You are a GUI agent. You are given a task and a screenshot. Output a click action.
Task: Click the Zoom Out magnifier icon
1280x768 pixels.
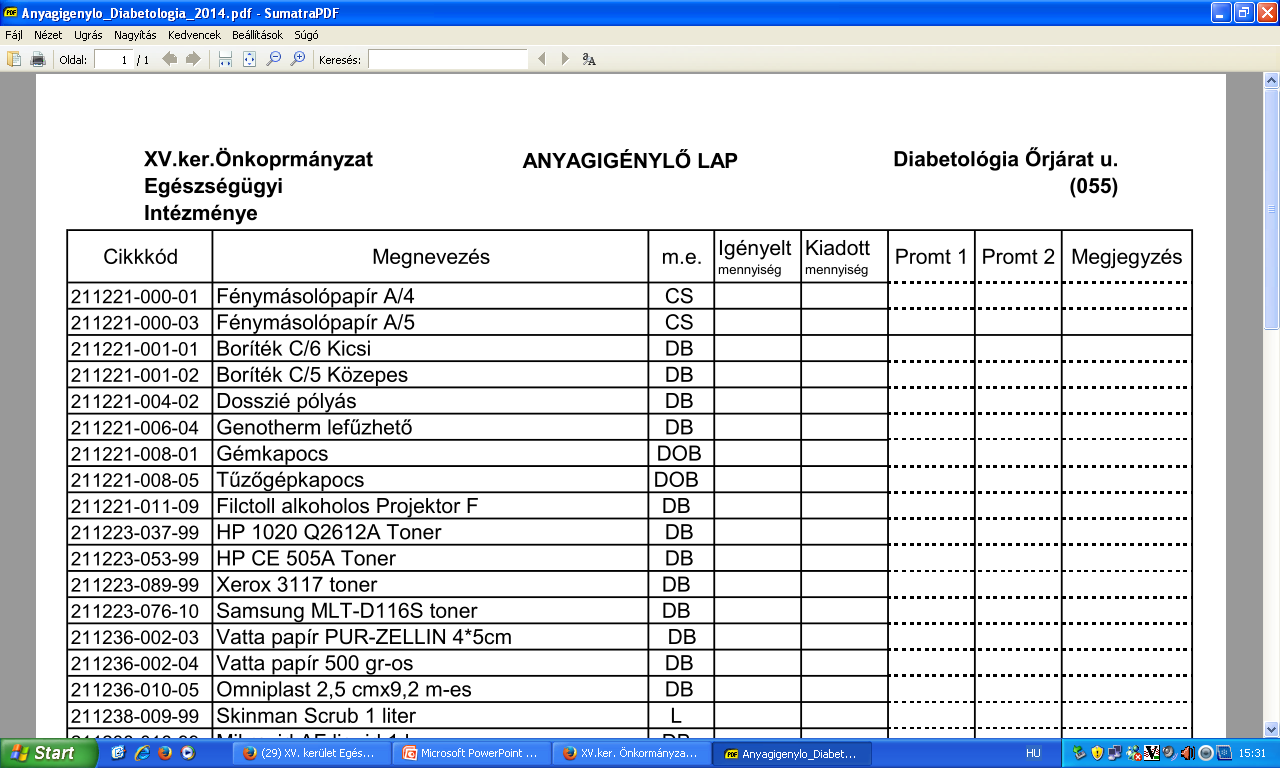coord(273,59)
